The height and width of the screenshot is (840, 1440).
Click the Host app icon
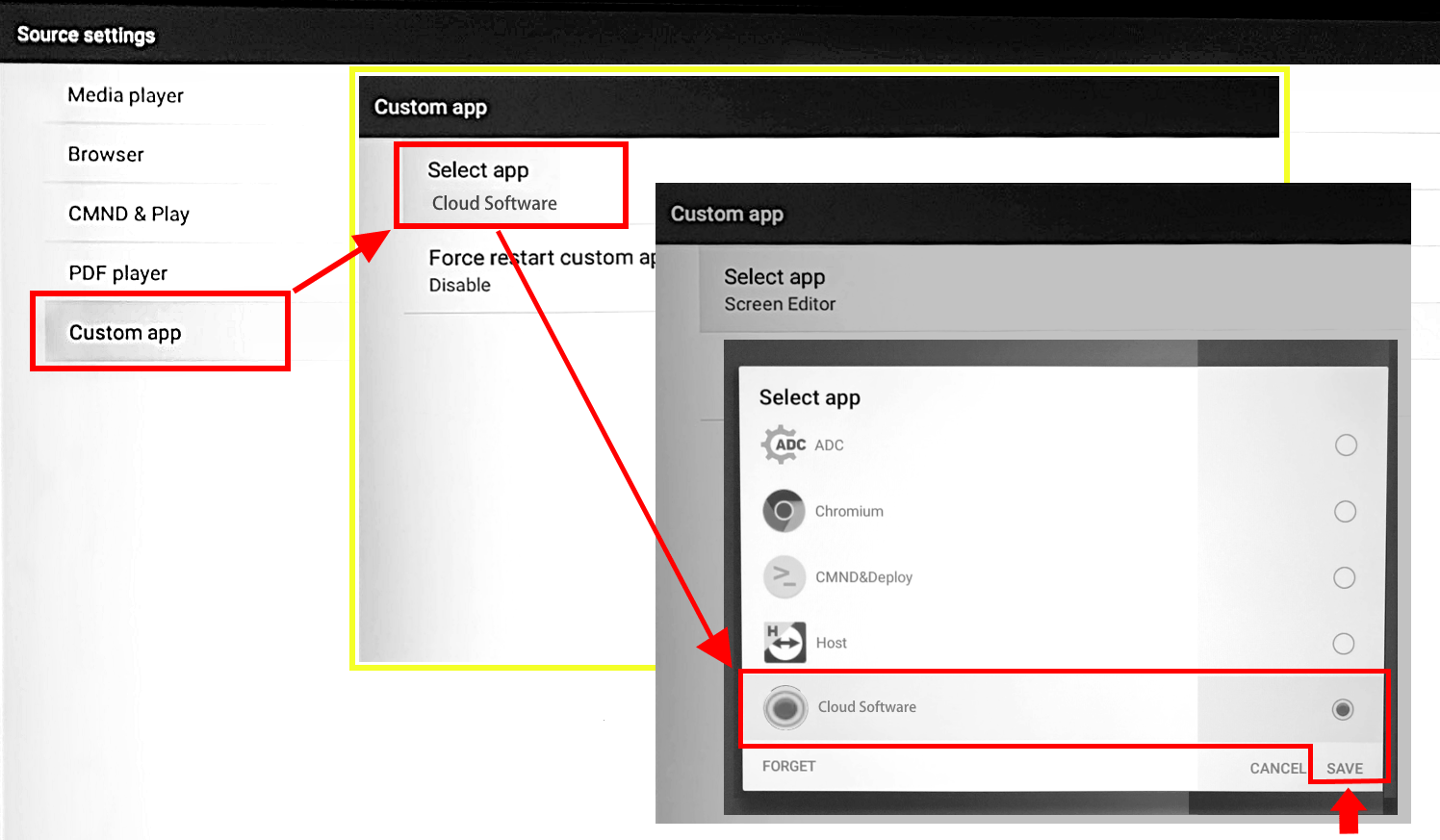point(784,642)
